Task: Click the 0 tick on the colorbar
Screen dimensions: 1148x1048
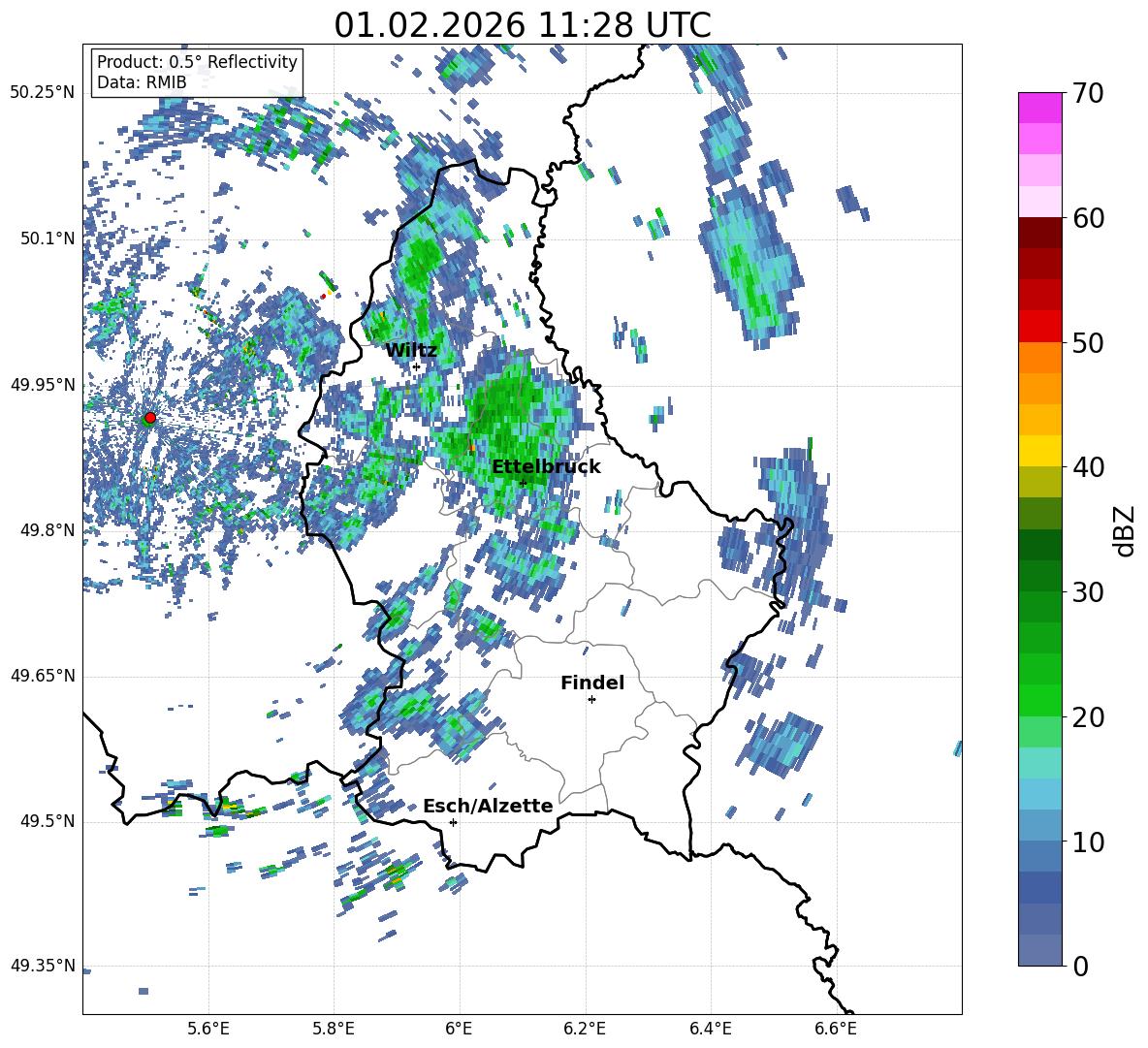Action: pos(1081,966)
